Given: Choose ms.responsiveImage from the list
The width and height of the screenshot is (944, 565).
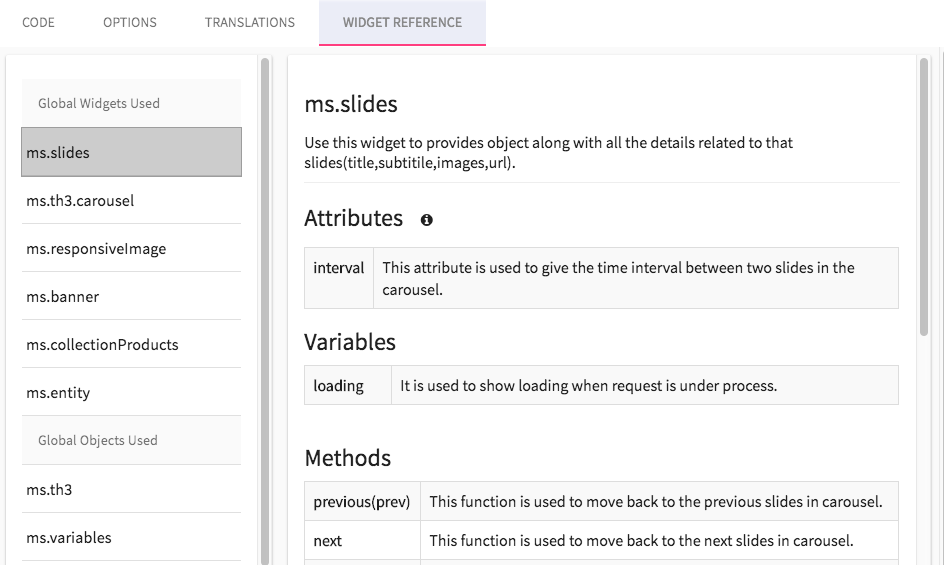Looking at the screenshot, I should [131, 248].
